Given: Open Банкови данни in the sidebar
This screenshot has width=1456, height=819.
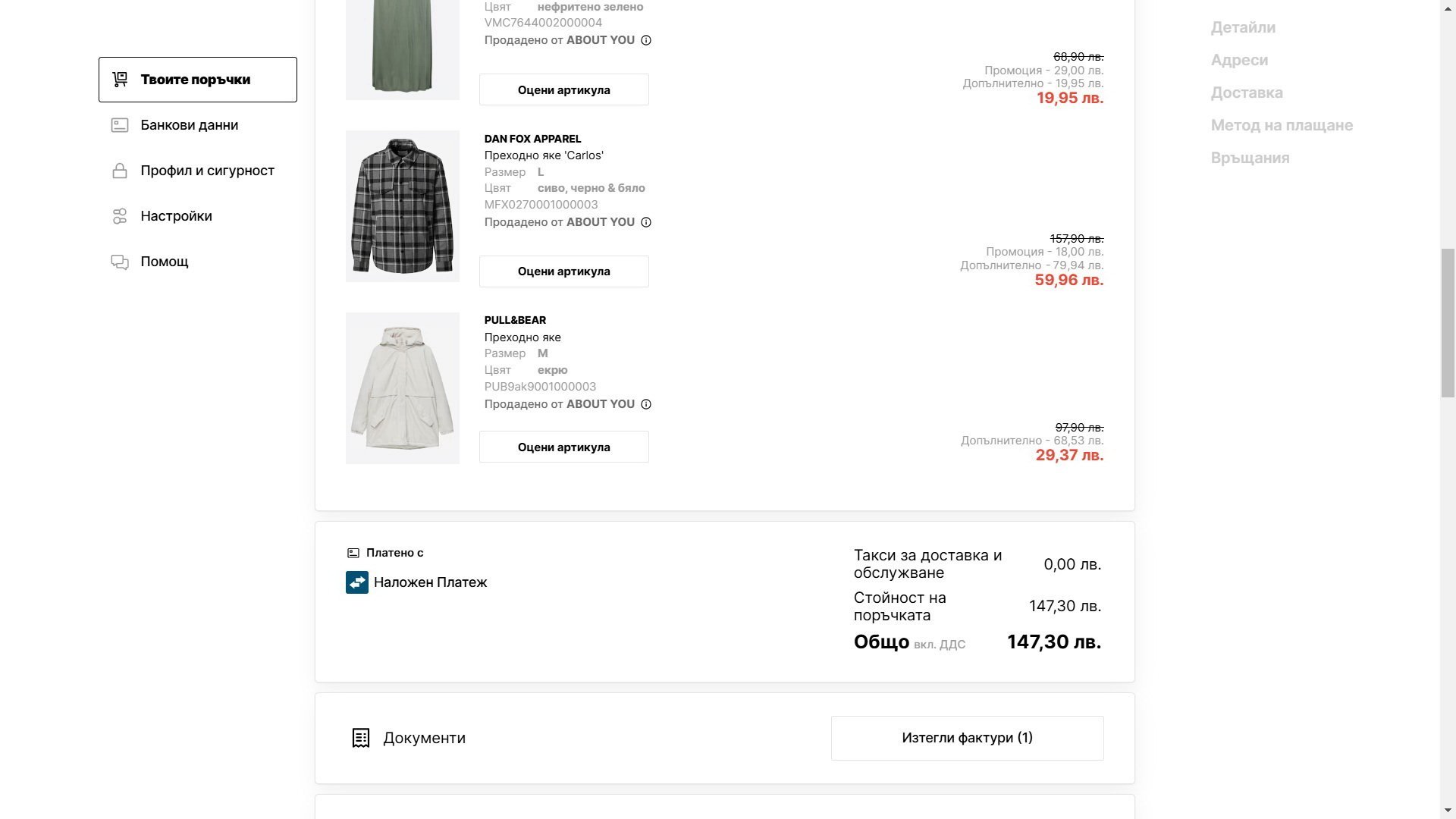Looking at the screenshot, I should coord(189,125).
